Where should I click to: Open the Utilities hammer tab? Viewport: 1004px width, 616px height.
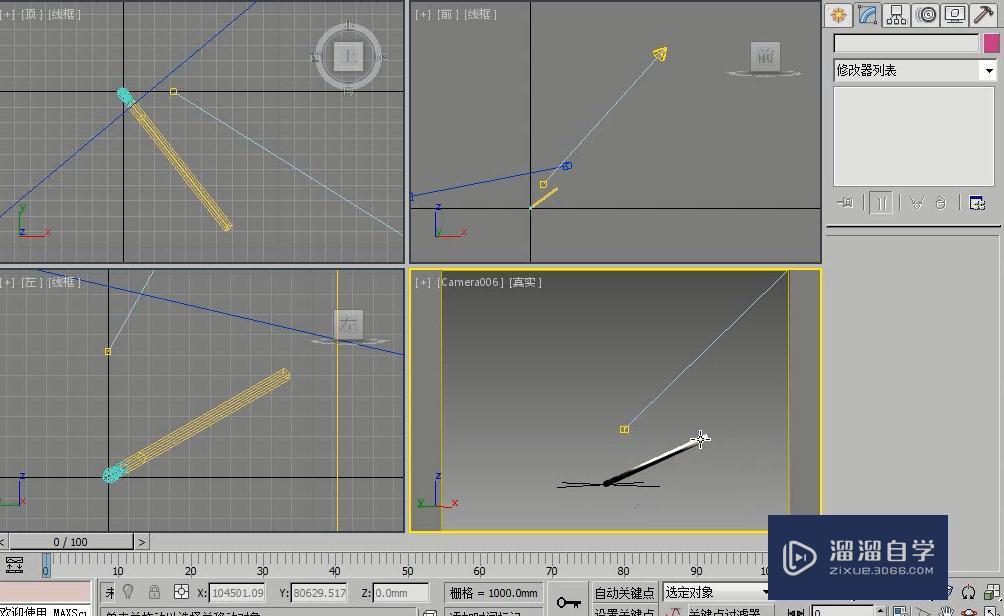[x=983, y=15]
